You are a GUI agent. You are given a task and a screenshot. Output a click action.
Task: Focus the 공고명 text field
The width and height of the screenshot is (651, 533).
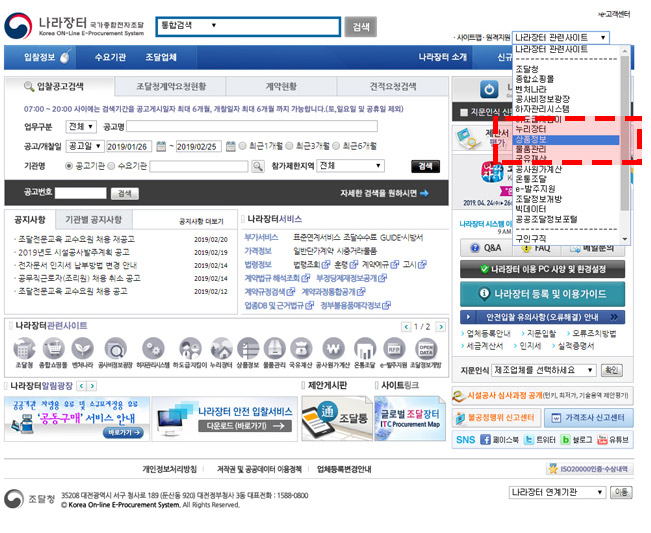pos(252,126)
